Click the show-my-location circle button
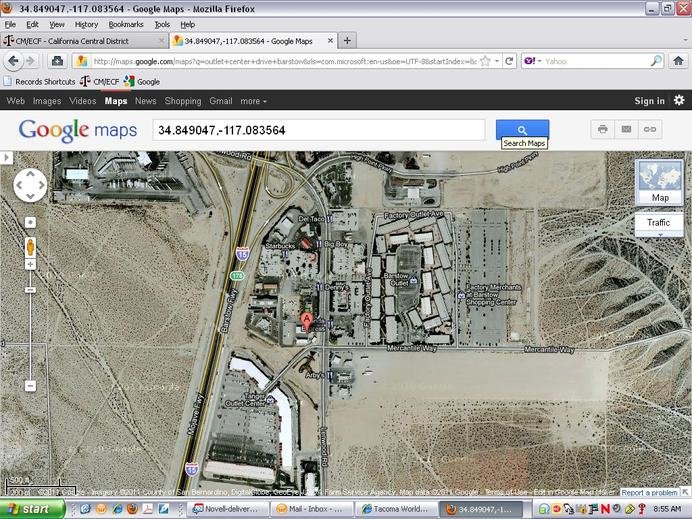Viewport: 692px width, 519px height. [x=30, y=222]
